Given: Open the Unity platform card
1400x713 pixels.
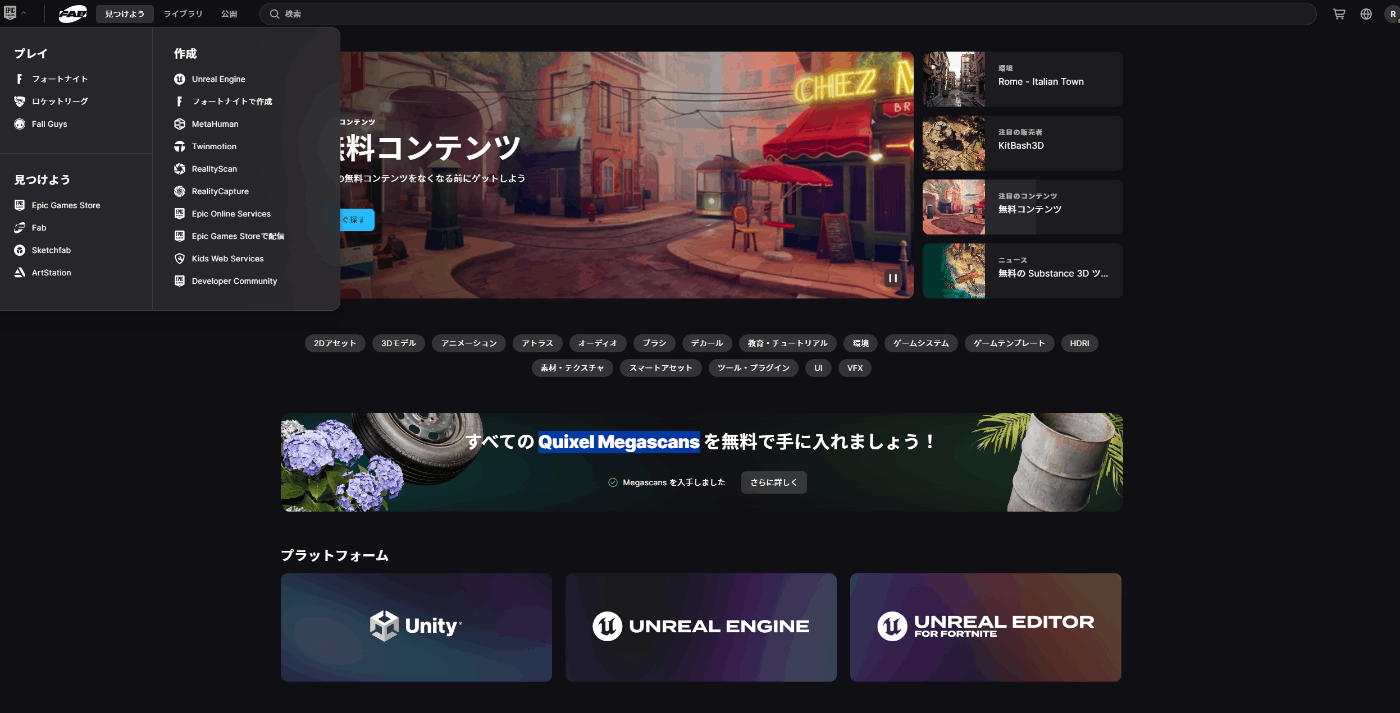Looking at the screenshot, I should 416,627.
